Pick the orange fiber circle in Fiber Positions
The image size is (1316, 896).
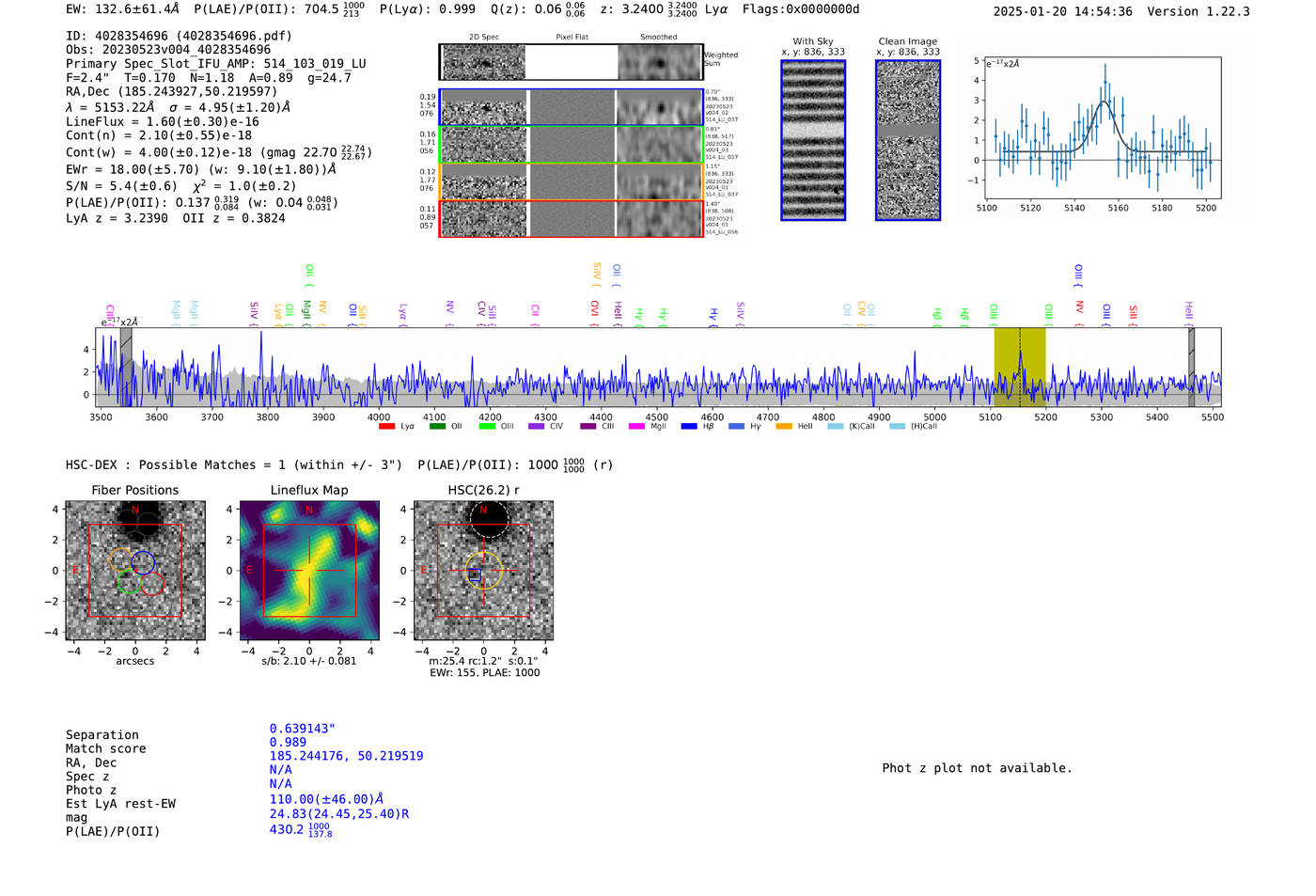121,560
